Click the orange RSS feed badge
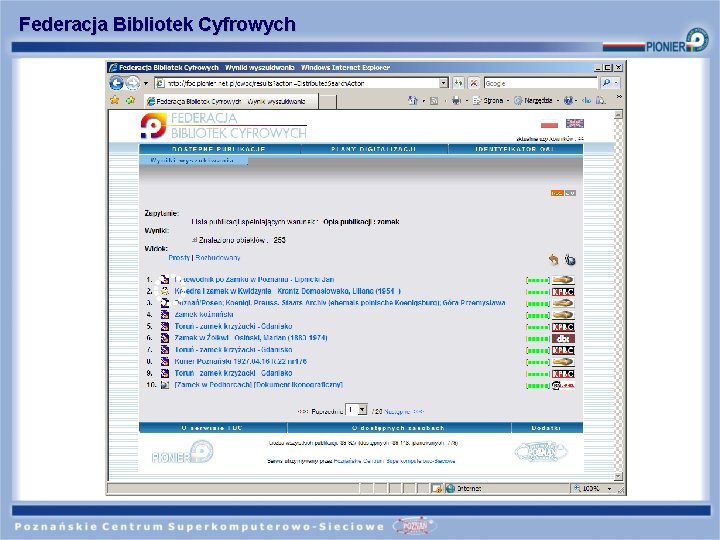 click(557, 193)
